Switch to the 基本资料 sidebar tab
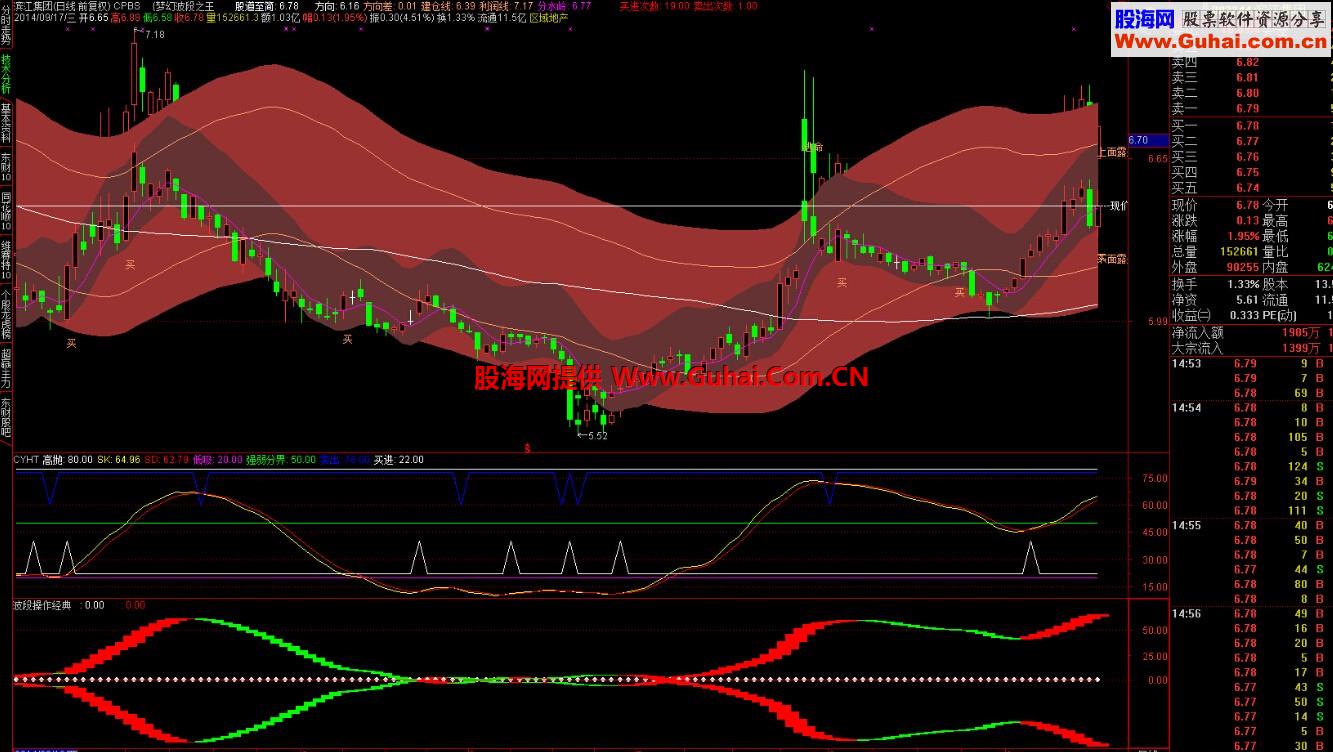This screenshot has height=752, width=1333. (6, 123)
